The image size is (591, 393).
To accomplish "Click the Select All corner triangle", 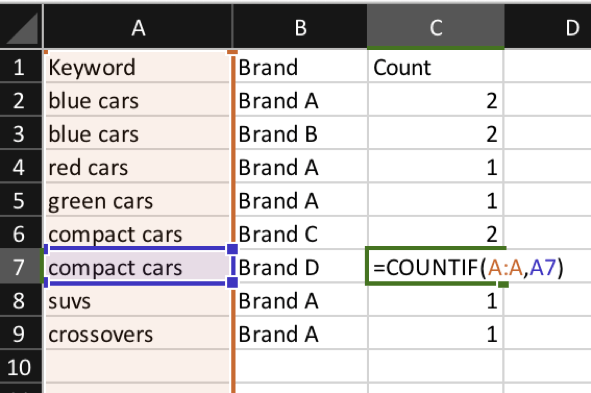I will [22, 28].
